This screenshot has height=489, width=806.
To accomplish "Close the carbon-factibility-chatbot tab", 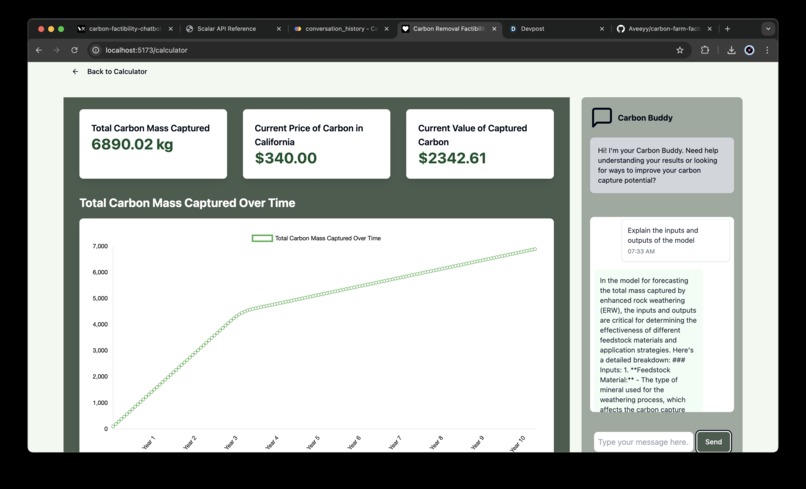I will (171, 29).
